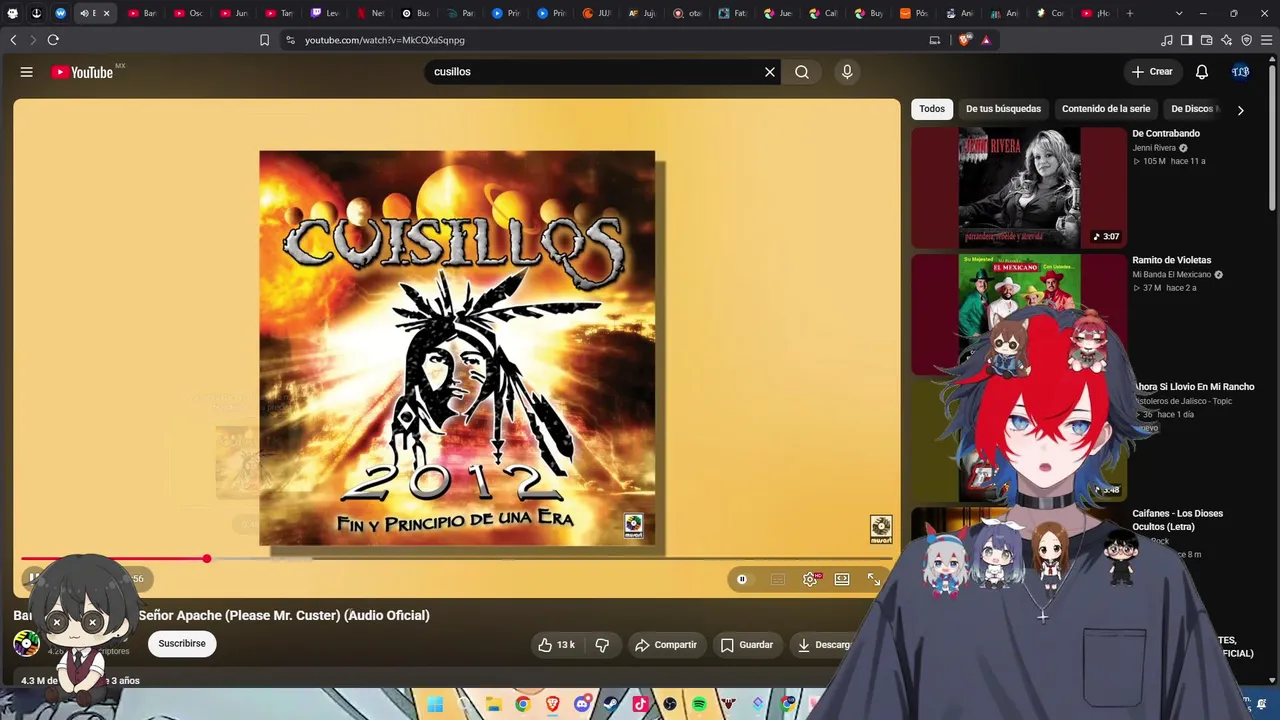Reload the page in the browser

pyautogui.click(x=53, y=40)
